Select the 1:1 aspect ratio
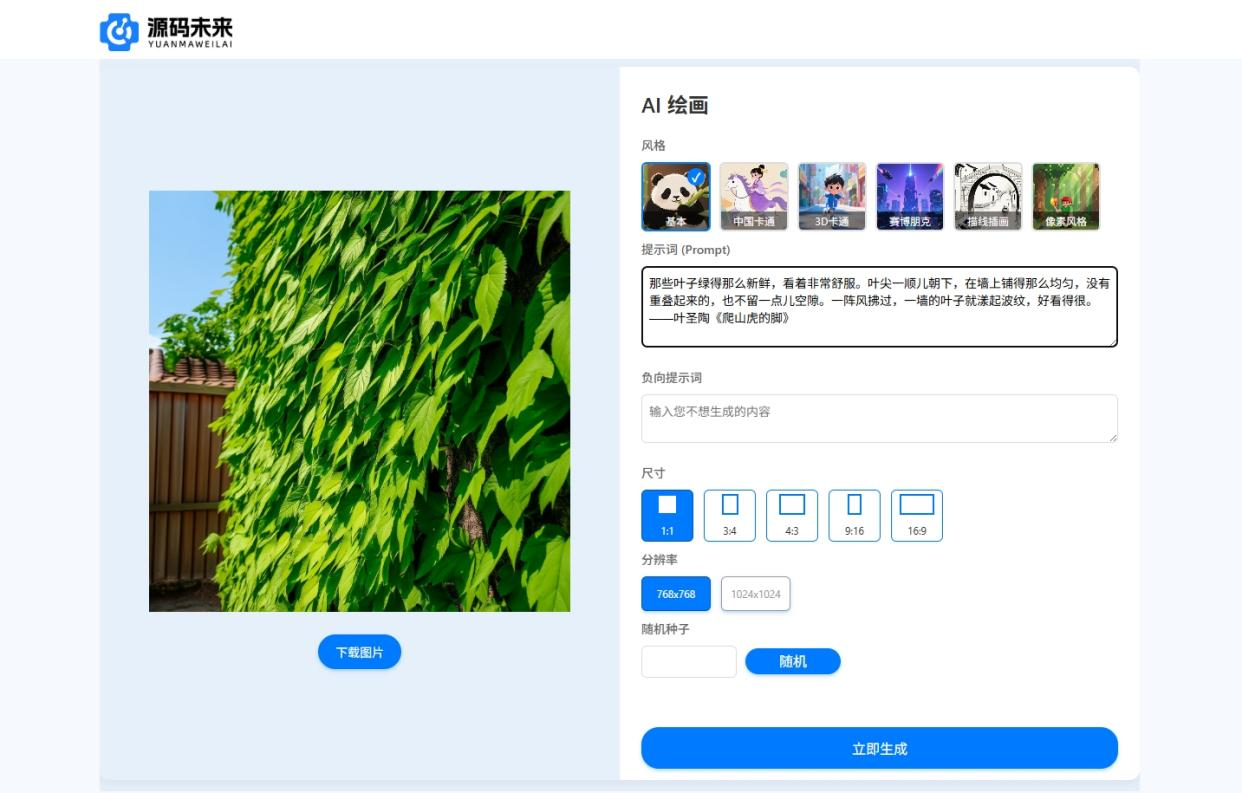 667,515
